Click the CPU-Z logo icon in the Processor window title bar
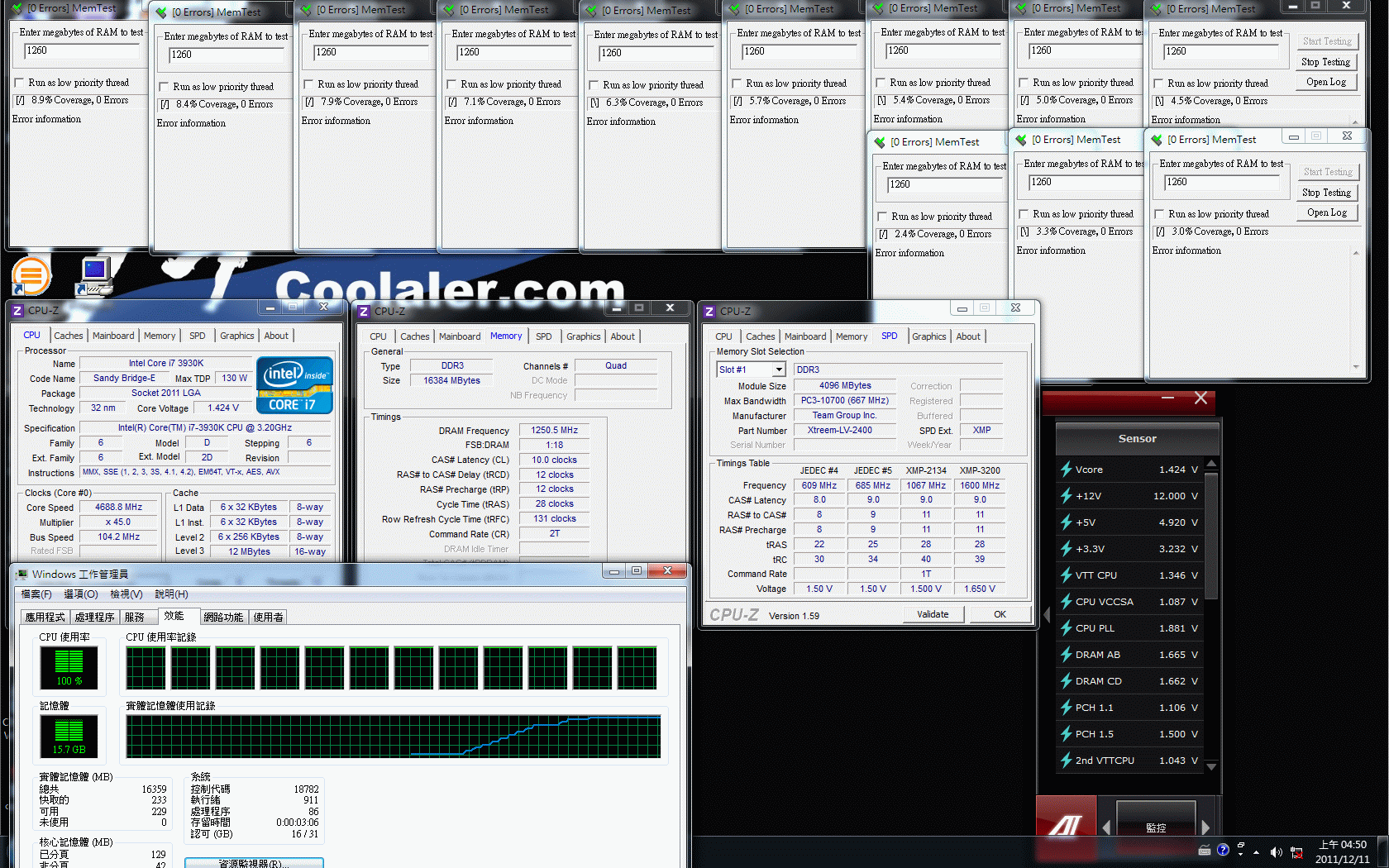Viewport: 1389px width, 868px height. pos(17,311)
